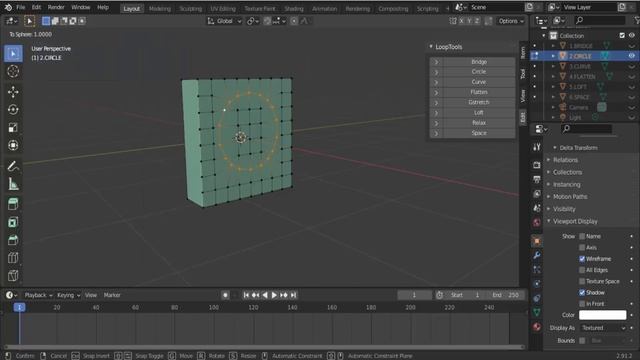Open the Playback popover in timeline
The height and width of the screenshot is (360, 640).
tap(38, 295)
